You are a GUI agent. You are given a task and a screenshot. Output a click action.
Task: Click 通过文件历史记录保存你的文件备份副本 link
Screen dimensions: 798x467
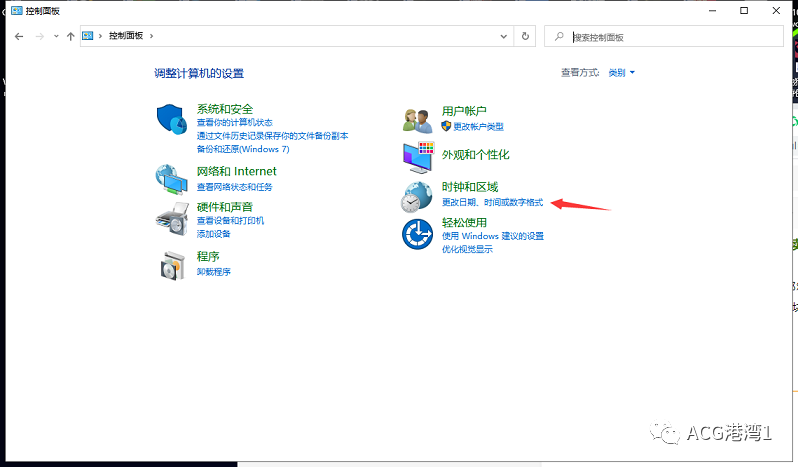(x=272, y=136)
